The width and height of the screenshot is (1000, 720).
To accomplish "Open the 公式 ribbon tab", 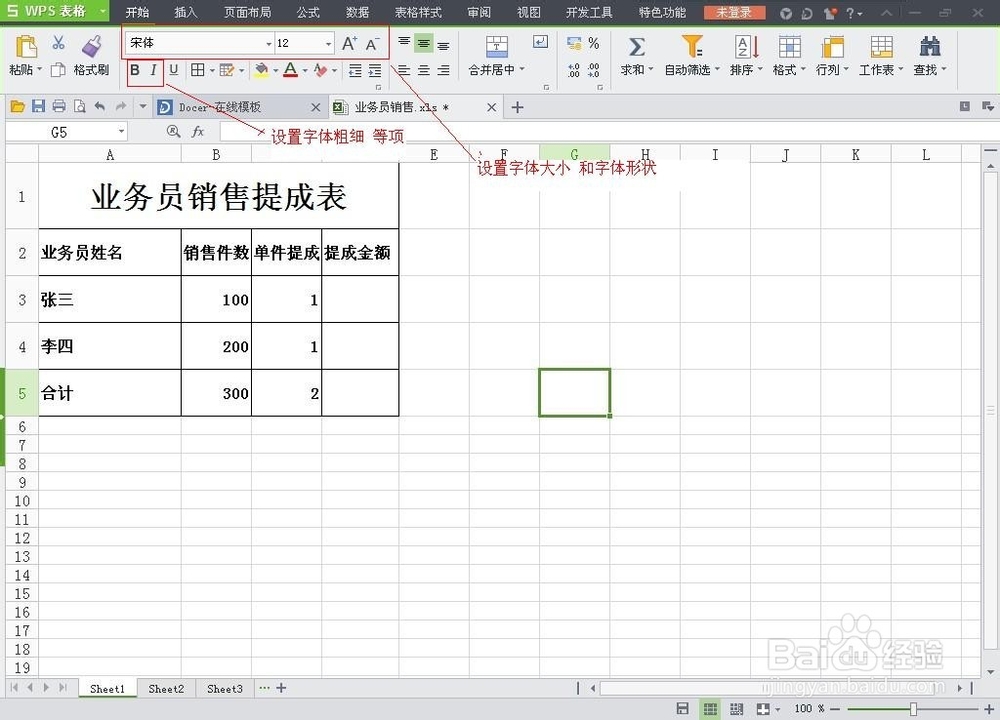I will tap(308, 12).
